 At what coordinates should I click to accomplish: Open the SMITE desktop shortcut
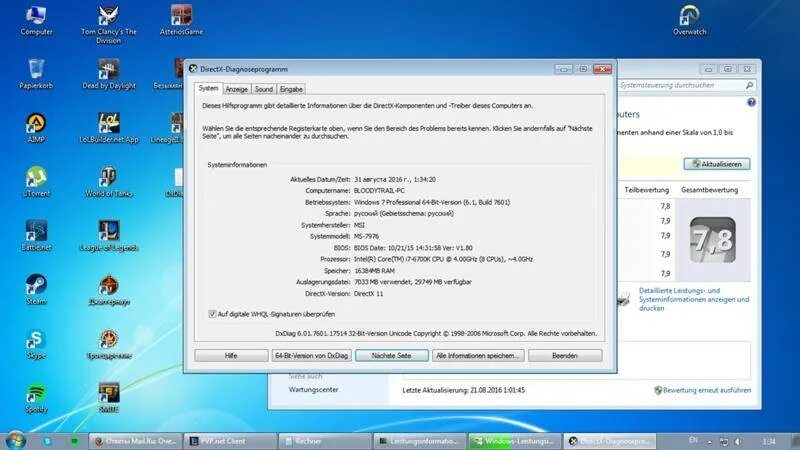[109, 398]
